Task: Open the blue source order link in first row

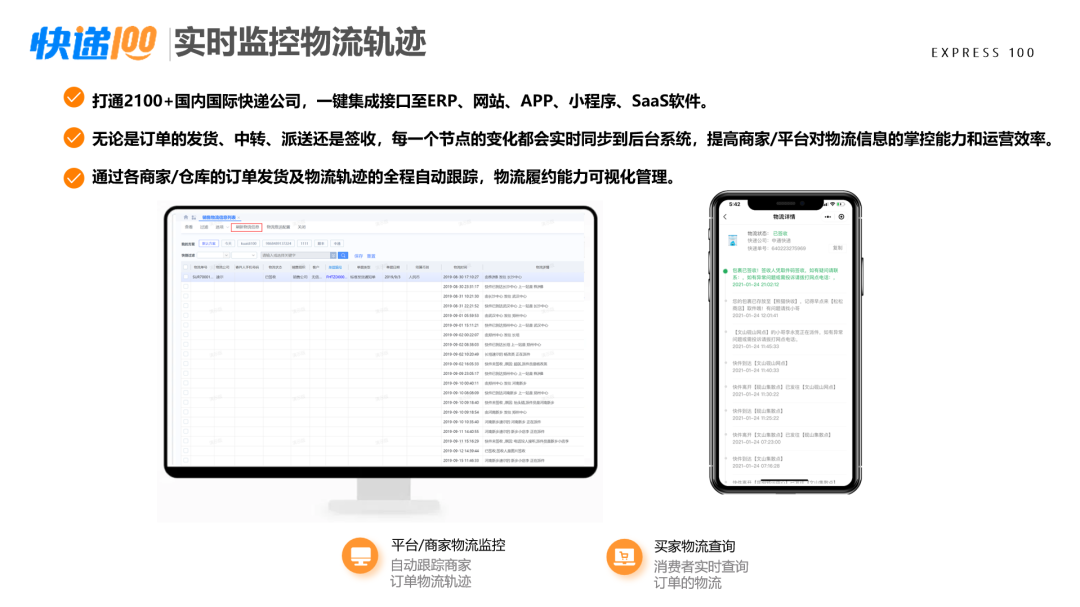Action: click(x=335, y=277)
